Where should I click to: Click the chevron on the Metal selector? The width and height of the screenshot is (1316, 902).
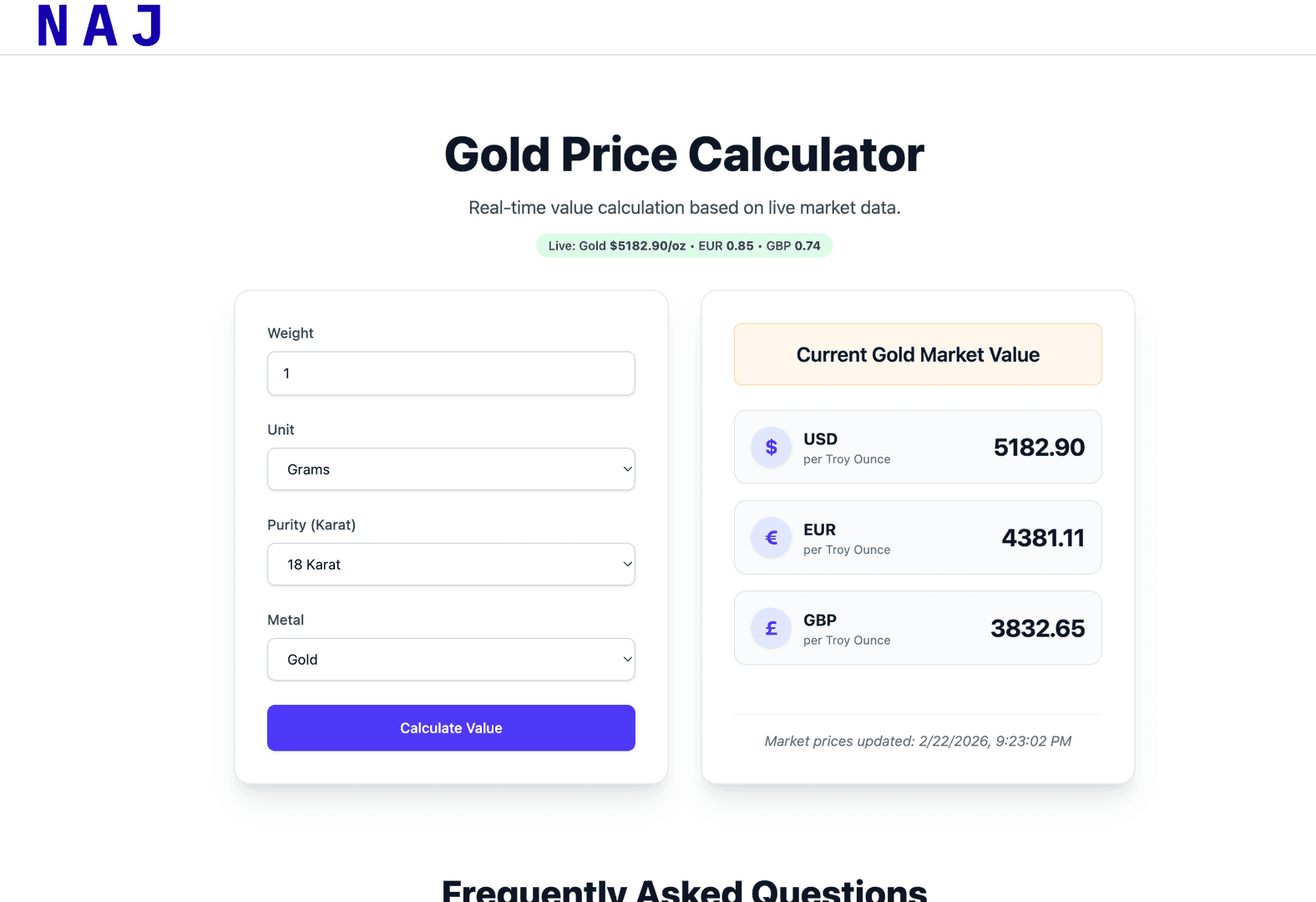coord(627,659)
